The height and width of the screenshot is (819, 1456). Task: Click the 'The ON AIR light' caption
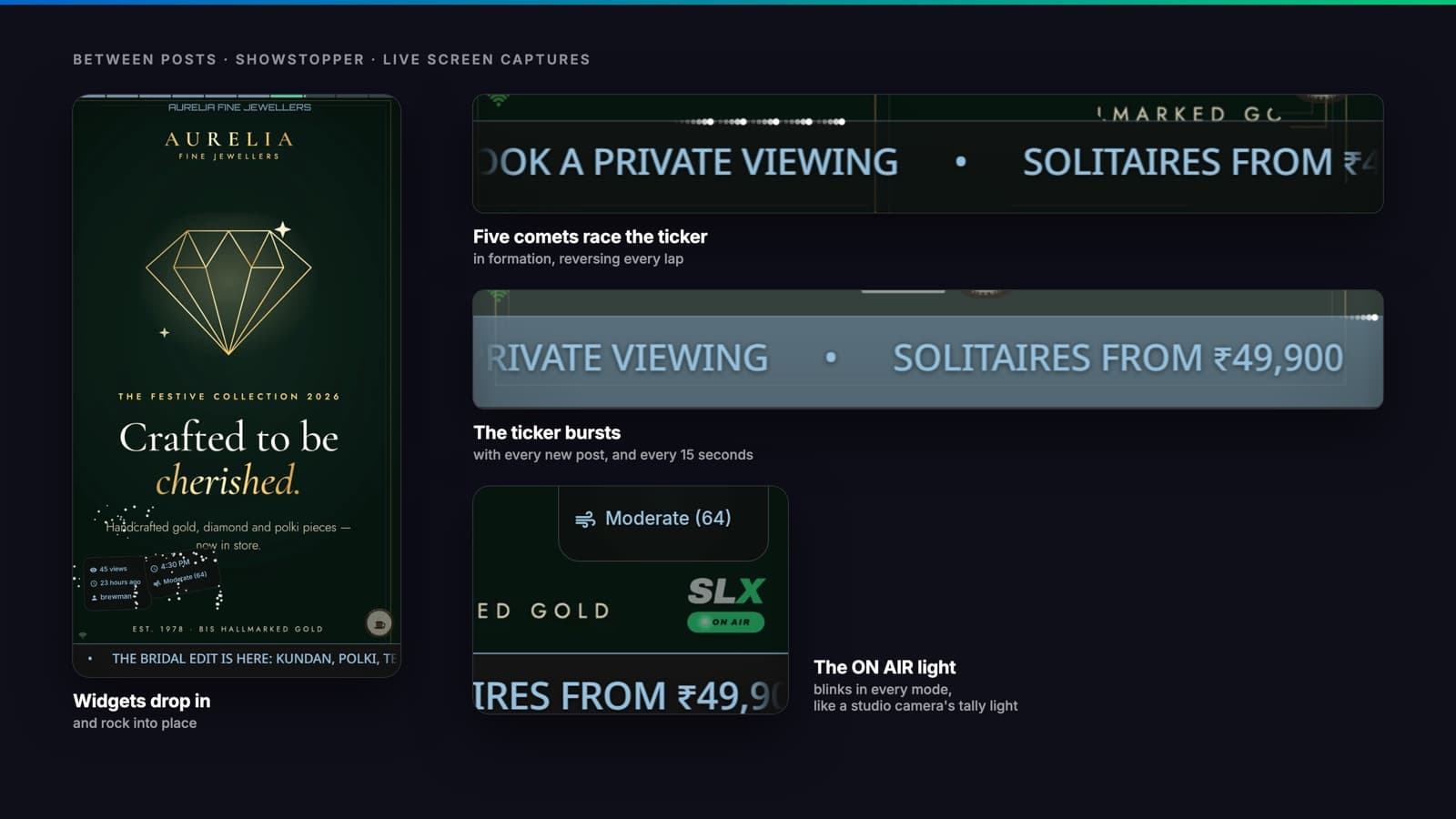(x=885, y=667)
